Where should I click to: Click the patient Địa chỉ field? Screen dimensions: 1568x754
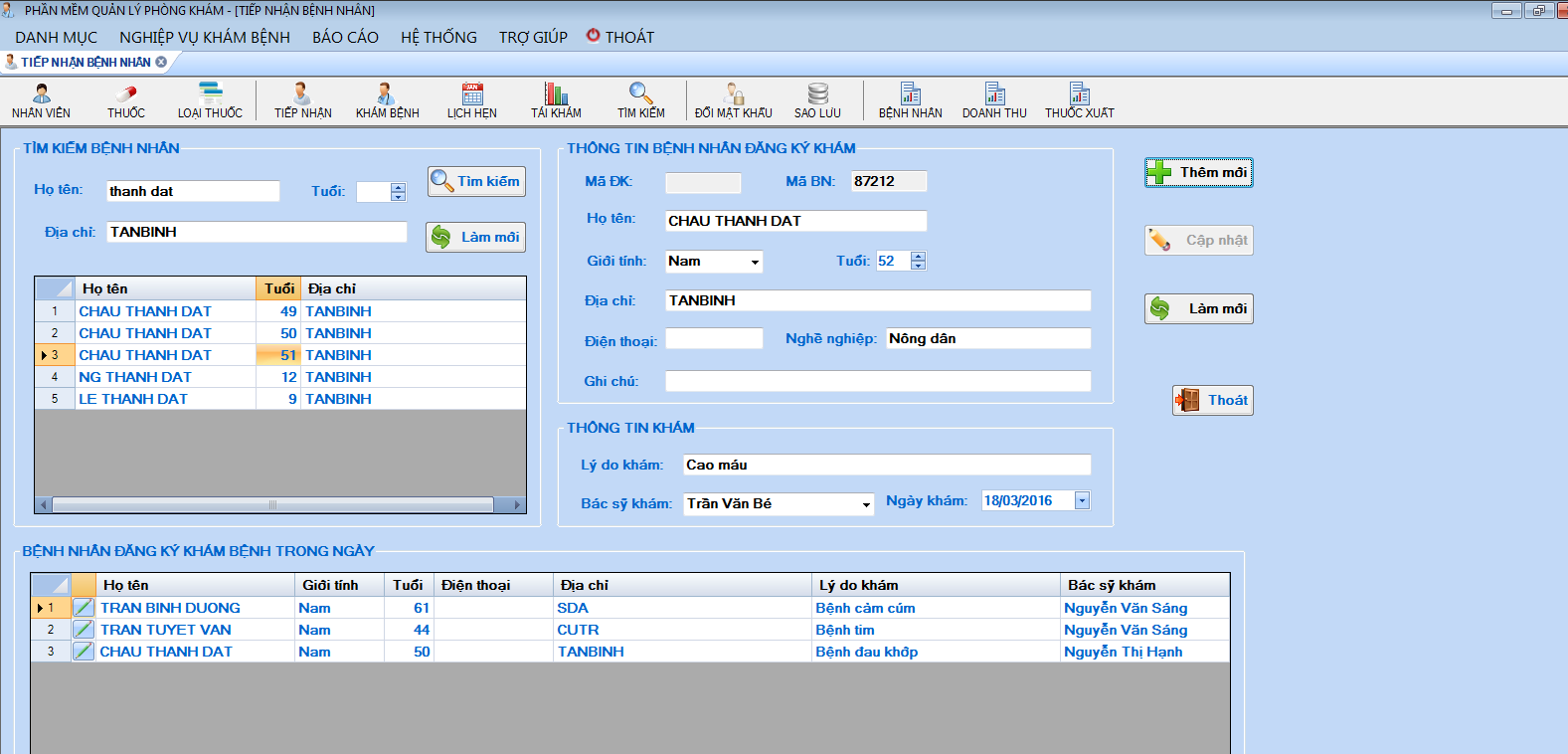pos(878,300)
